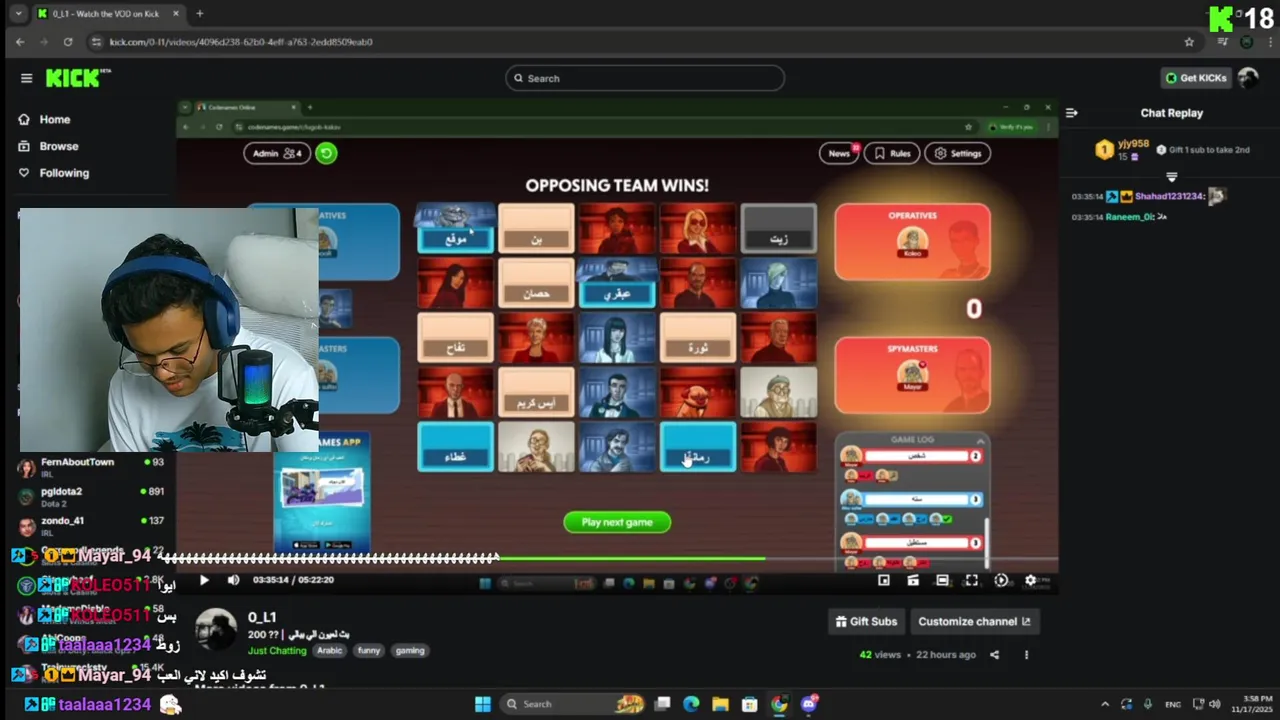This screenshot has height=720, width=1280.
Task: Open the Kick hamburger menu
Action: 26,78
